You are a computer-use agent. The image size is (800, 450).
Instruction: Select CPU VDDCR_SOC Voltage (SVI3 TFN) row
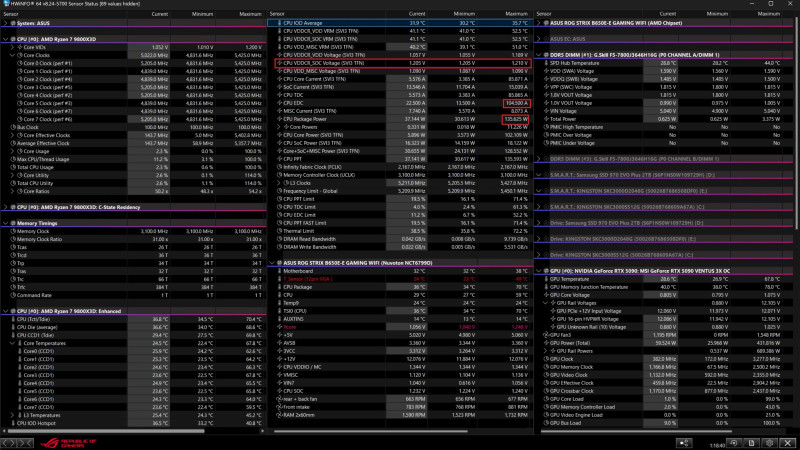[403, 63]
